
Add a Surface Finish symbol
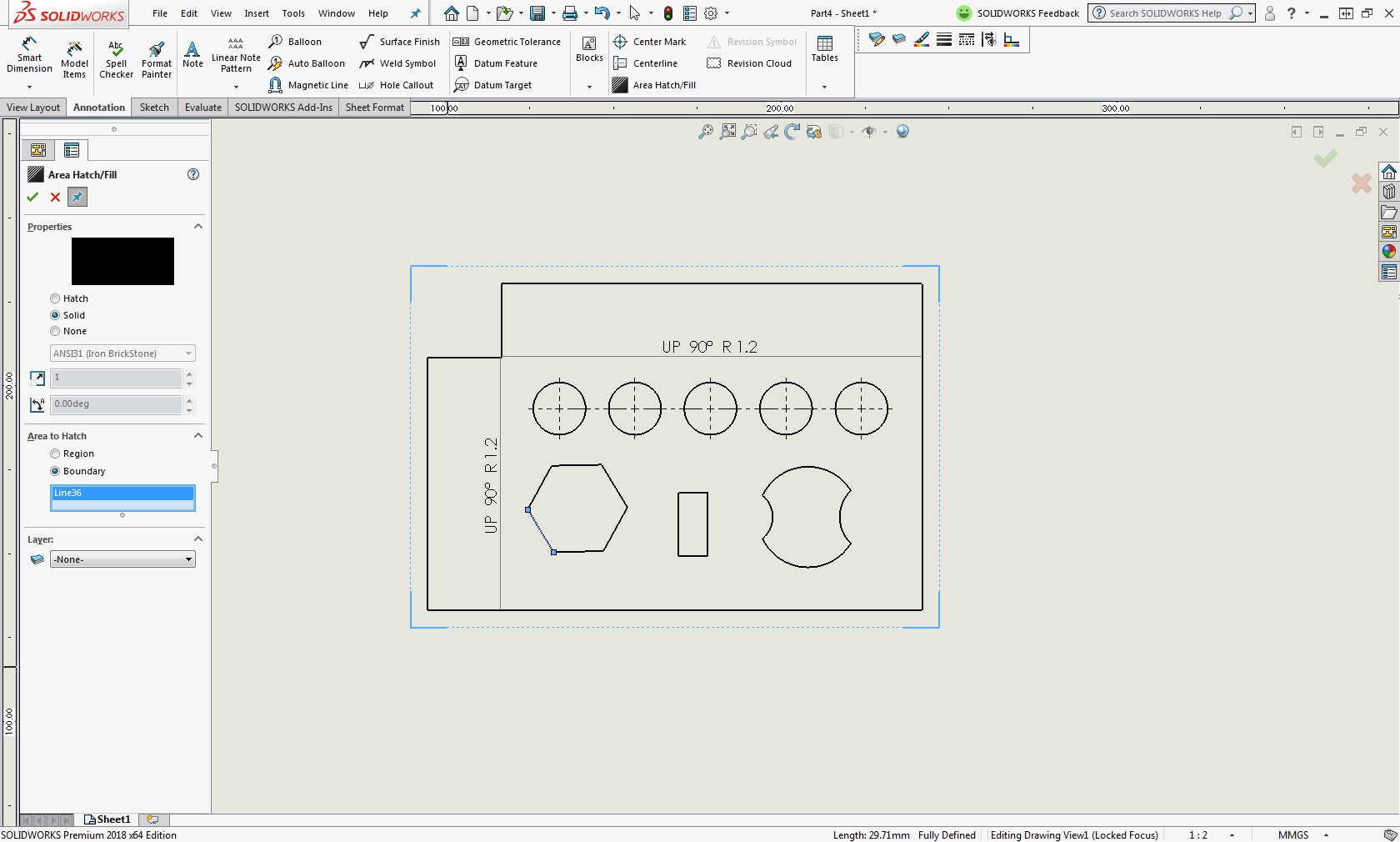tap(399, 42)
